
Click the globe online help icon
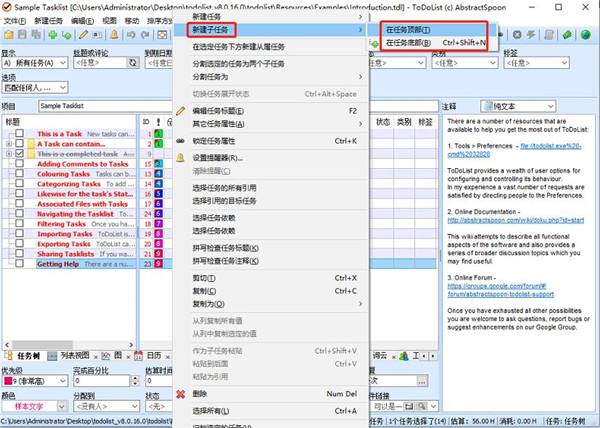pyautogui.click(x=585, y=35)
